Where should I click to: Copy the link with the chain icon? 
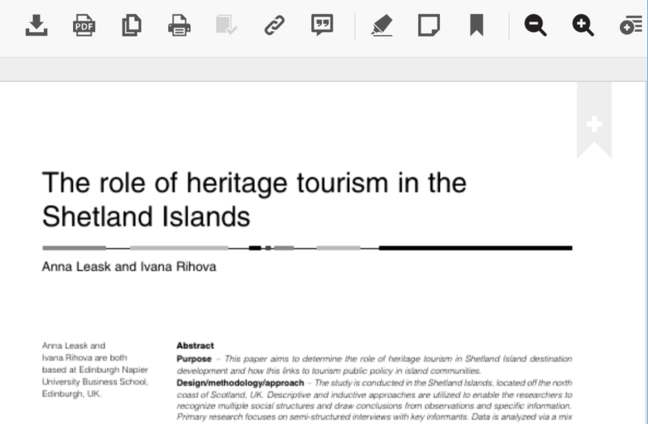[274, 25]
